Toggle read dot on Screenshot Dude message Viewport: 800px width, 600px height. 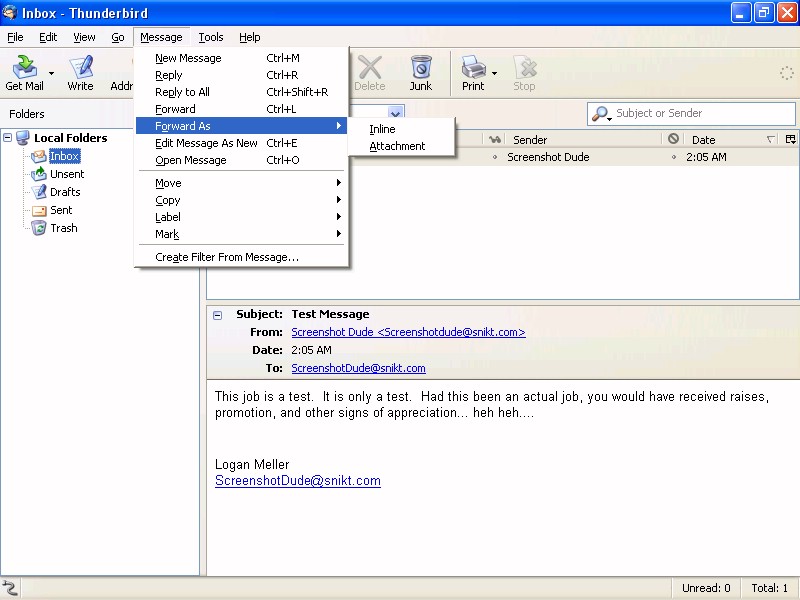coord(495,157)
